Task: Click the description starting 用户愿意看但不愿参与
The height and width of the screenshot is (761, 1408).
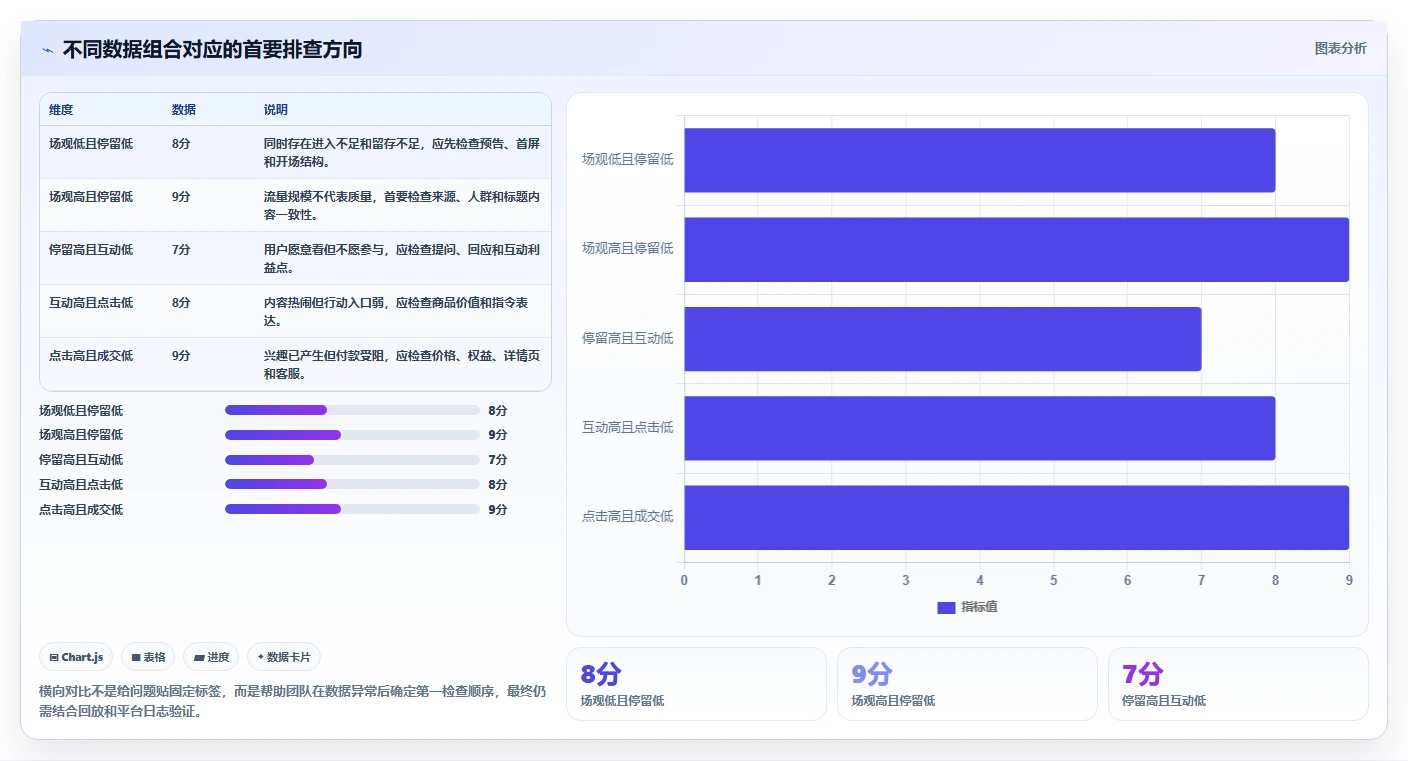Action: (402, 259)
